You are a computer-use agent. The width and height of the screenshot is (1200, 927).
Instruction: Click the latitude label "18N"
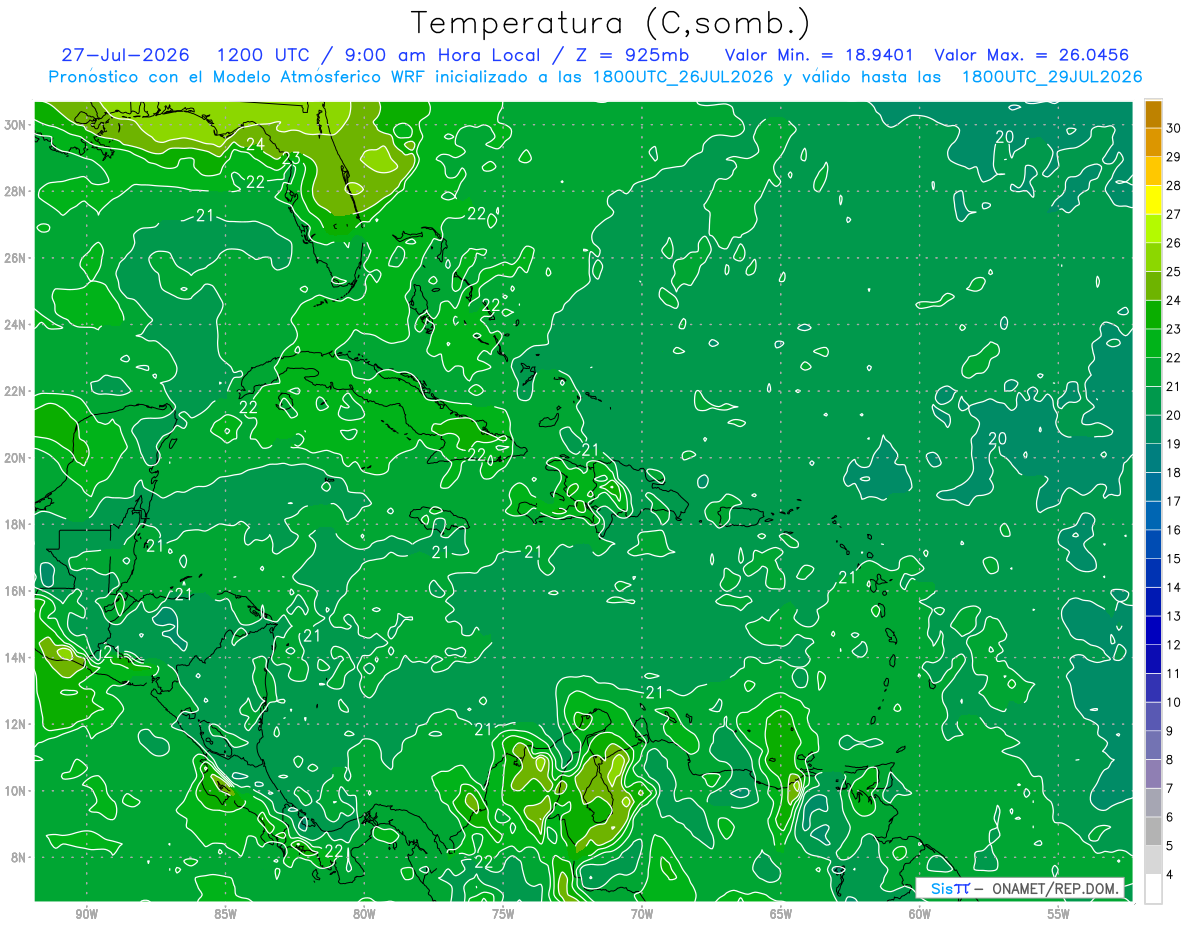click(17, 524)
